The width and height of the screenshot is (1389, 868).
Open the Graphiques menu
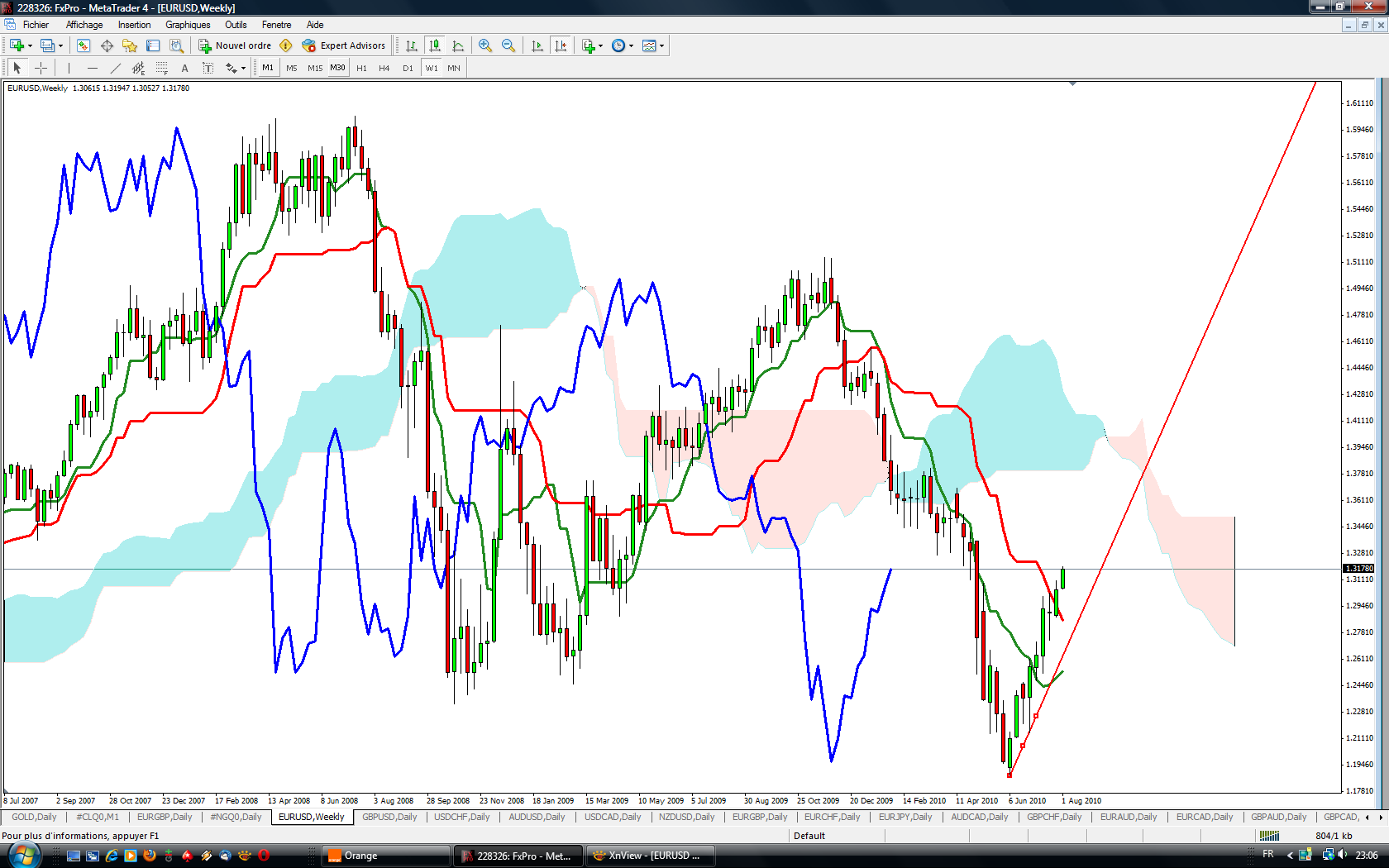coord(188,25)
